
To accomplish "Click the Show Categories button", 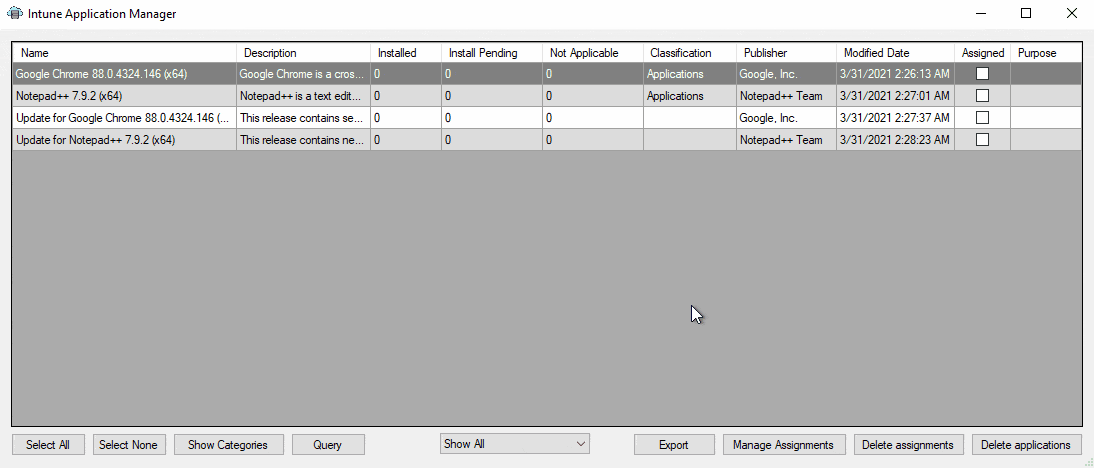I will 227,445.
